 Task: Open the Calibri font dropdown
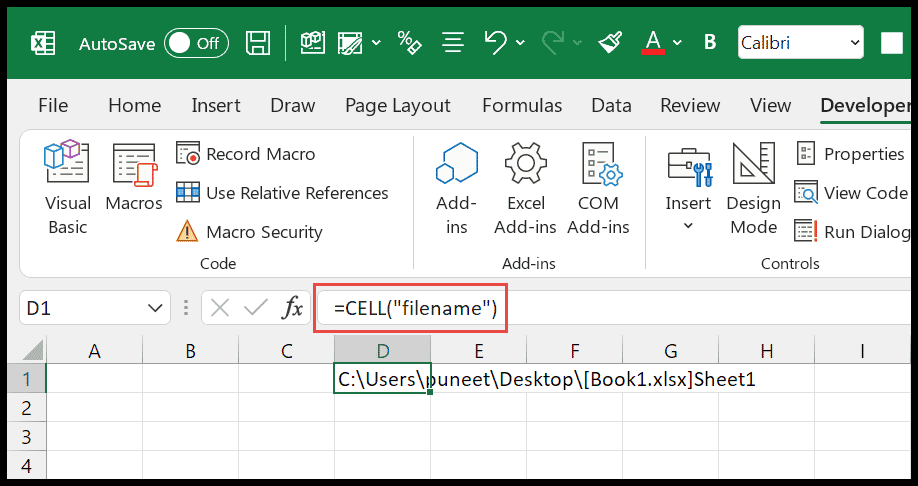855,43
